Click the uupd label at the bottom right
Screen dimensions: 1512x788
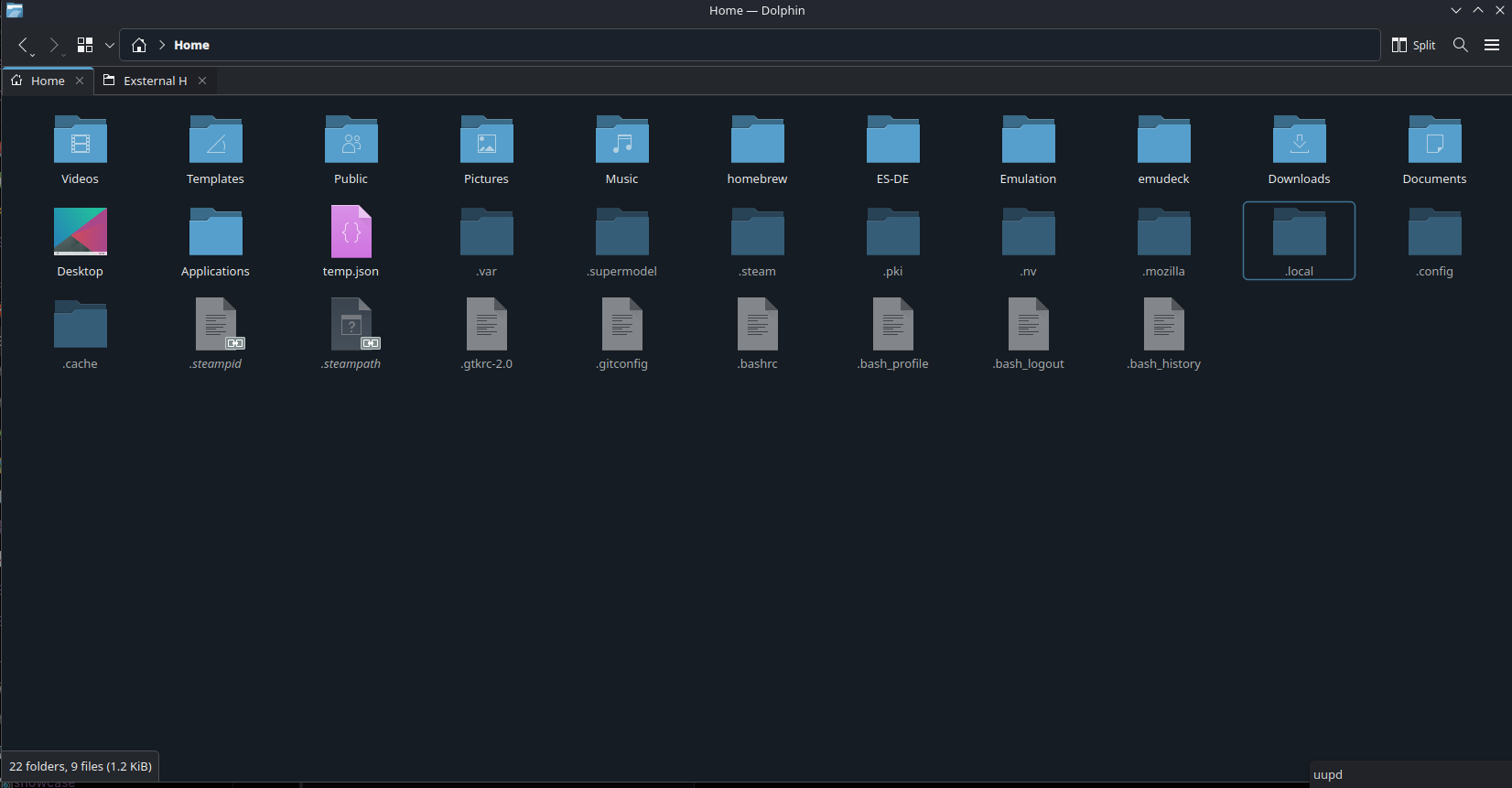click(1328, 774)
